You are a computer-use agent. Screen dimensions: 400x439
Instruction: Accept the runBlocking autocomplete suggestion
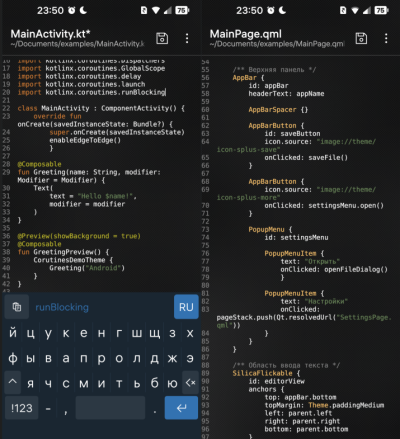(x=62, y=307)
